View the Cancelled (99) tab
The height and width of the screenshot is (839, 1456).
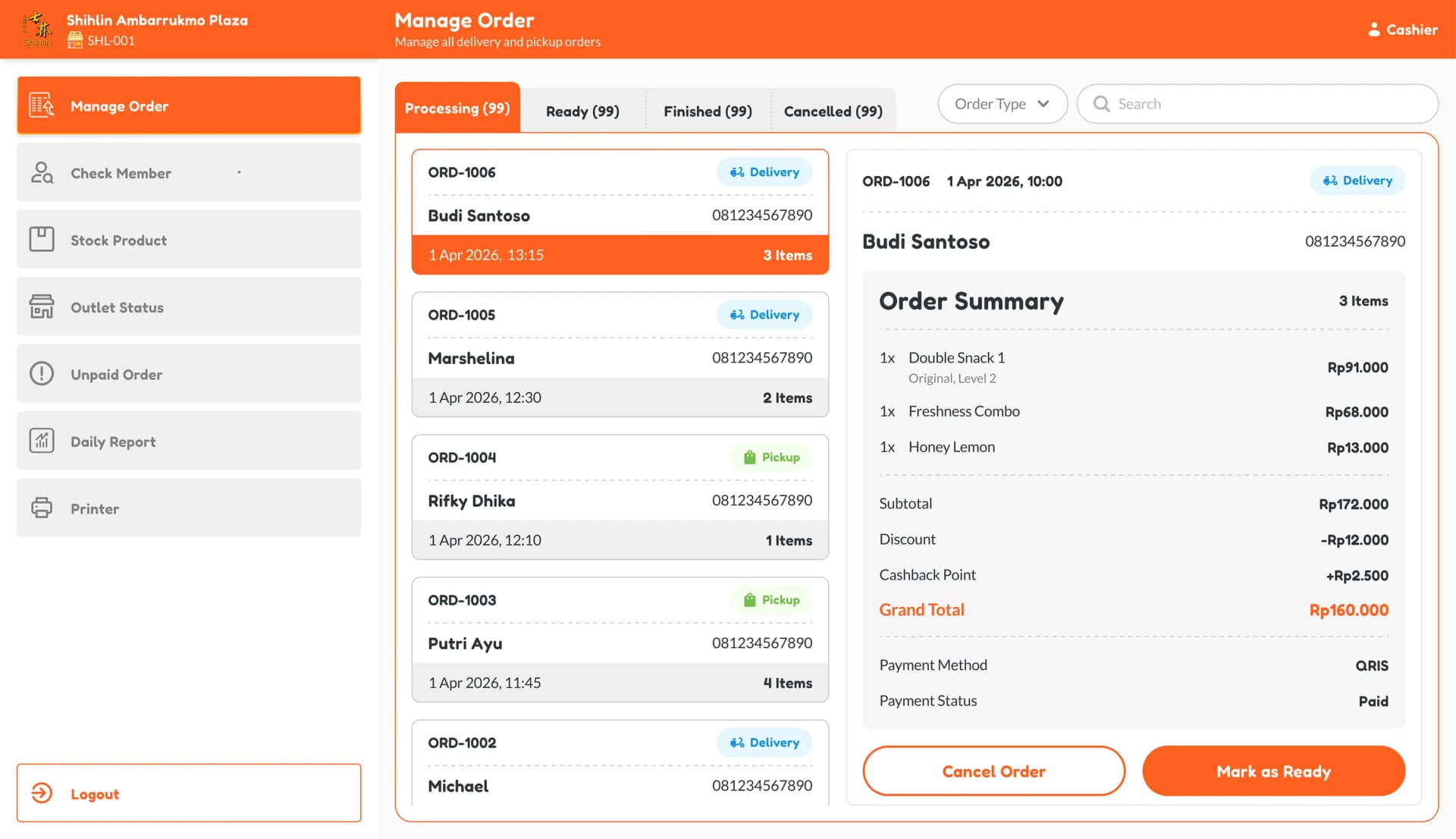[x=833, y=112]
